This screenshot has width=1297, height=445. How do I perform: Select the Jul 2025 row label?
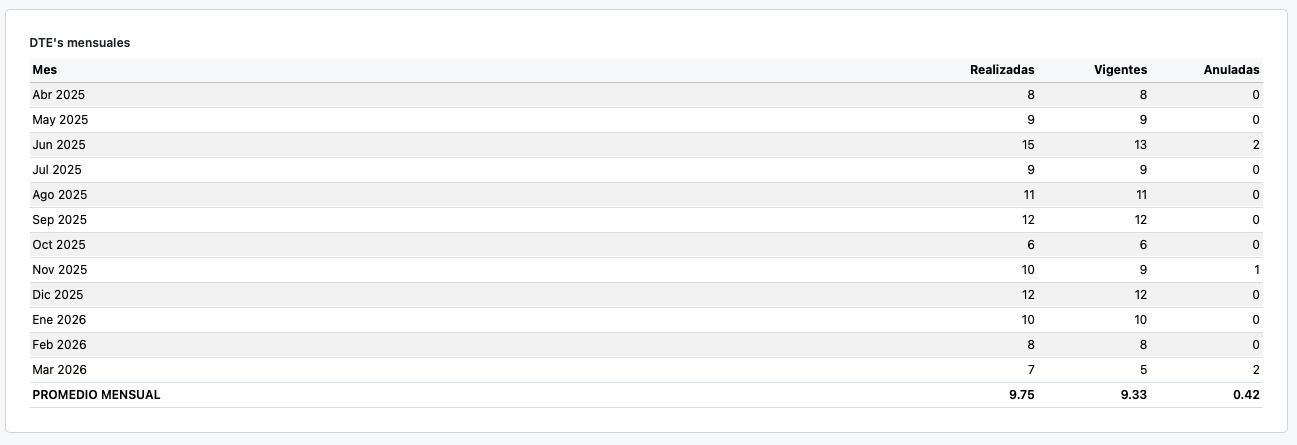pyautogui.click(x=57, y=170)
